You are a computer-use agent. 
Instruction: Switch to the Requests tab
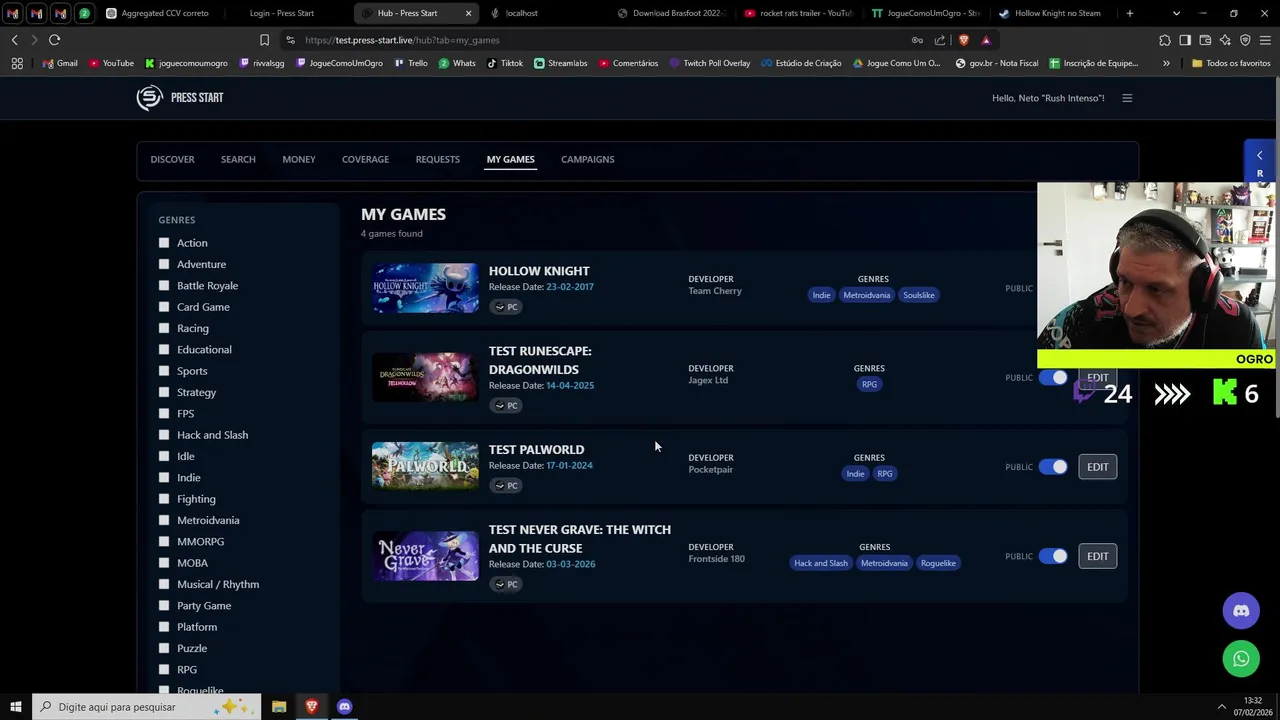[437, 159]
